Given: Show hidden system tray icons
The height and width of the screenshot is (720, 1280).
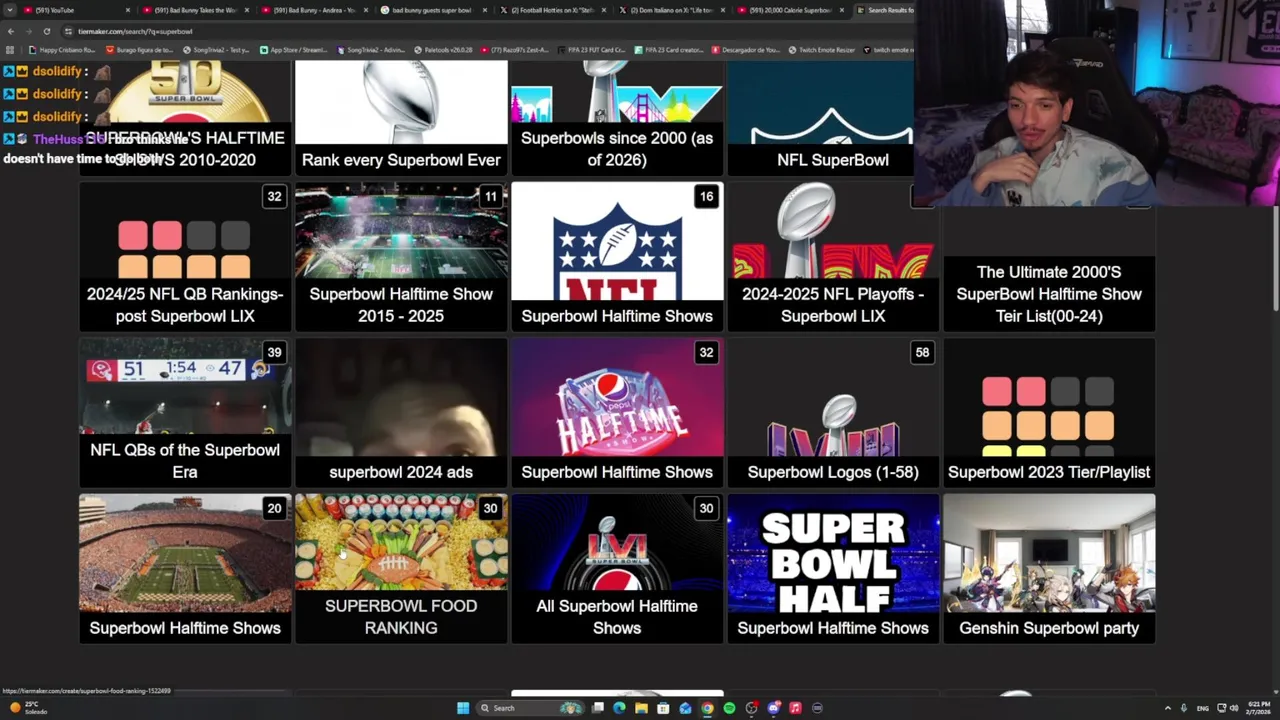Looking at the screenshot, I should [1167, 708].
